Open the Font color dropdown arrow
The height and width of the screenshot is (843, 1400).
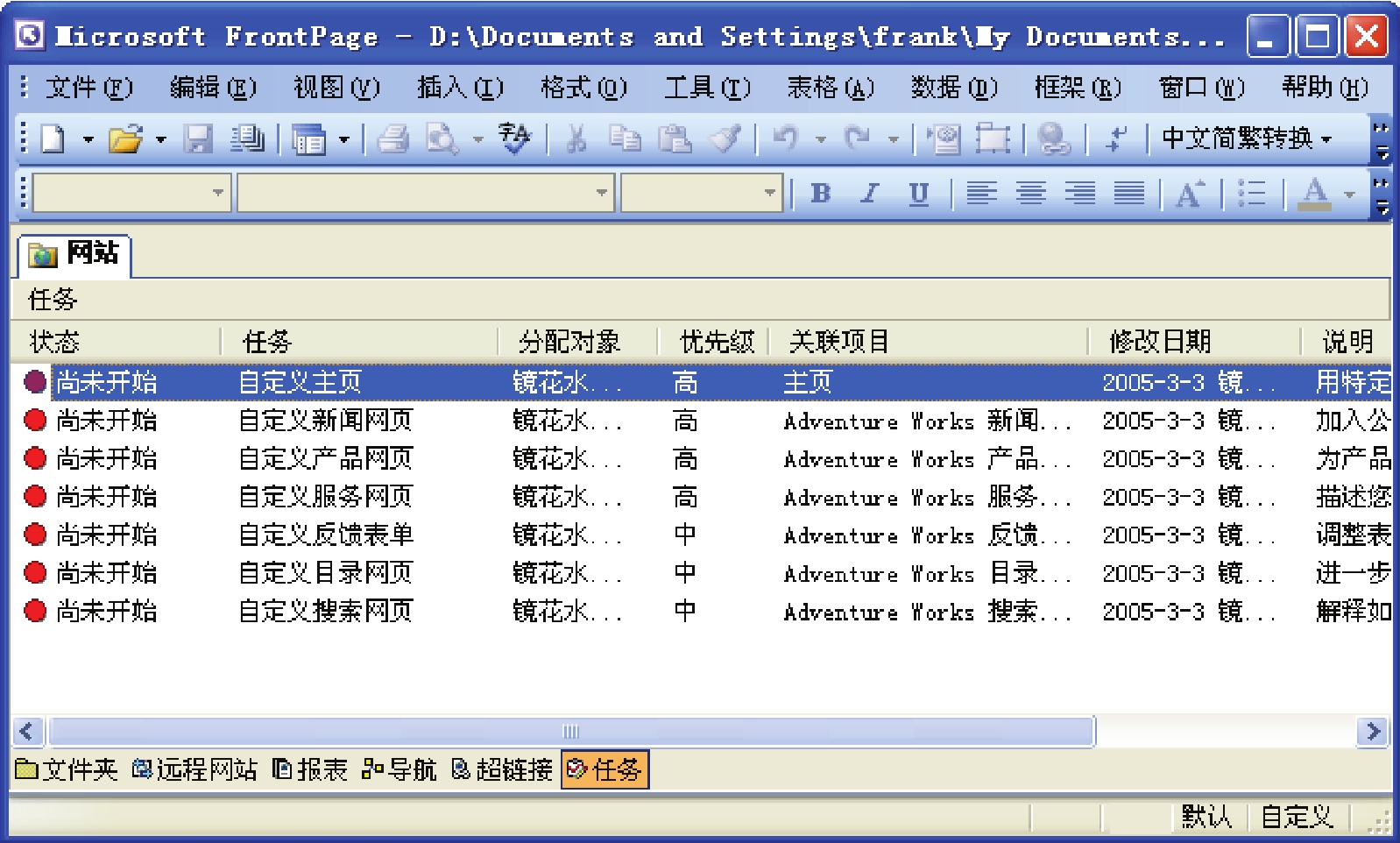coord(1349,194)
